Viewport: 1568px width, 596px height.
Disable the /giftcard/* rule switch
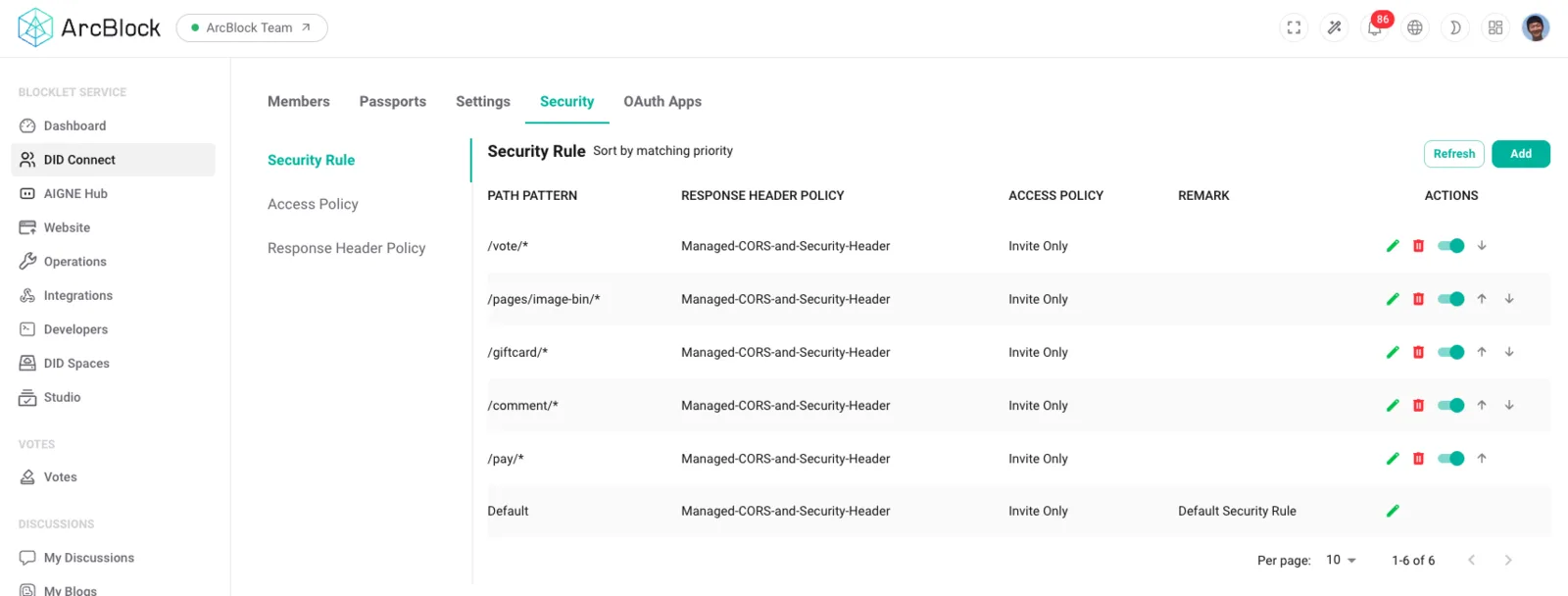click(1450, 352)
